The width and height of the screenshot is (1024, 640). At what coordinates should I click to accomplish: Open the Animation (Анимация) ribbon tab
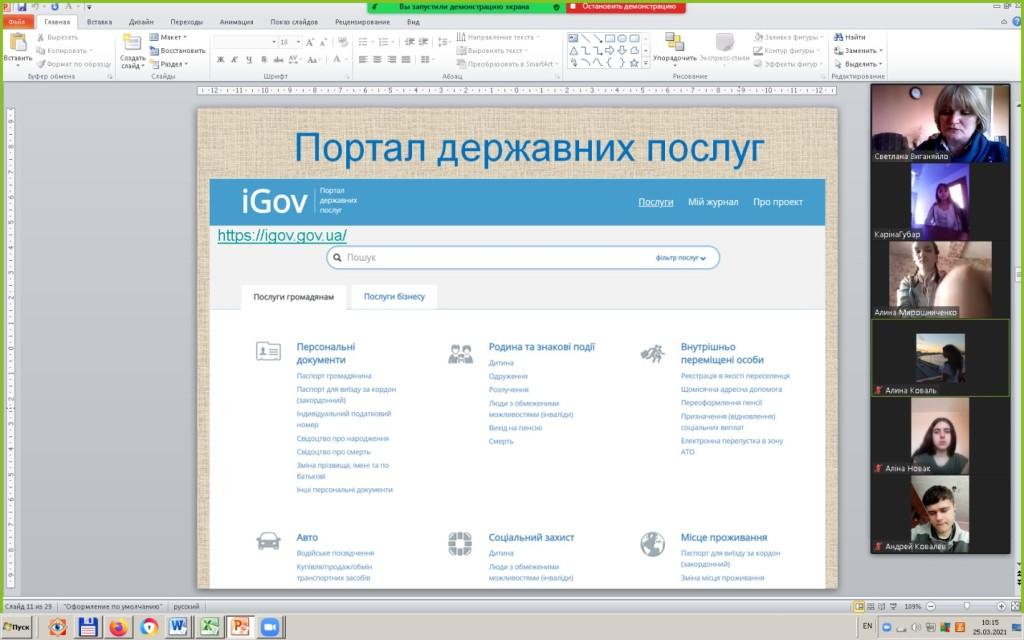tap(236, 21)
